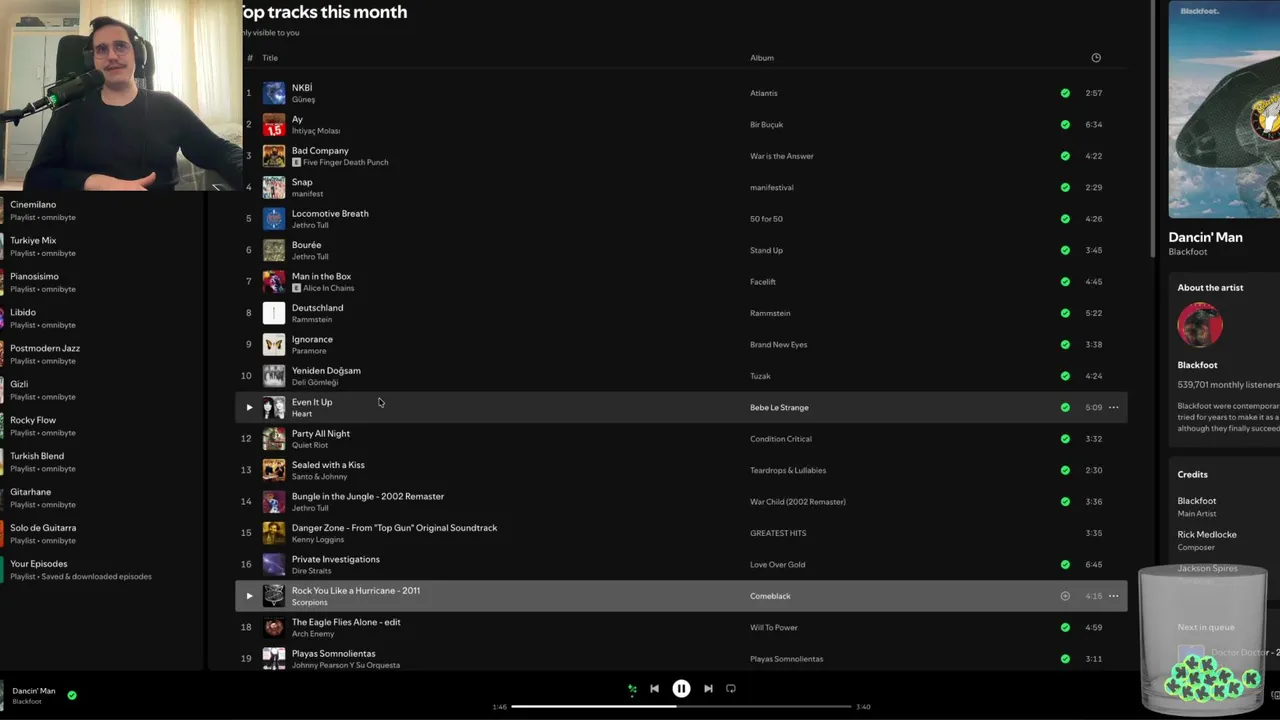Toggle the shuffle button in the player bar

coord(632,688)
